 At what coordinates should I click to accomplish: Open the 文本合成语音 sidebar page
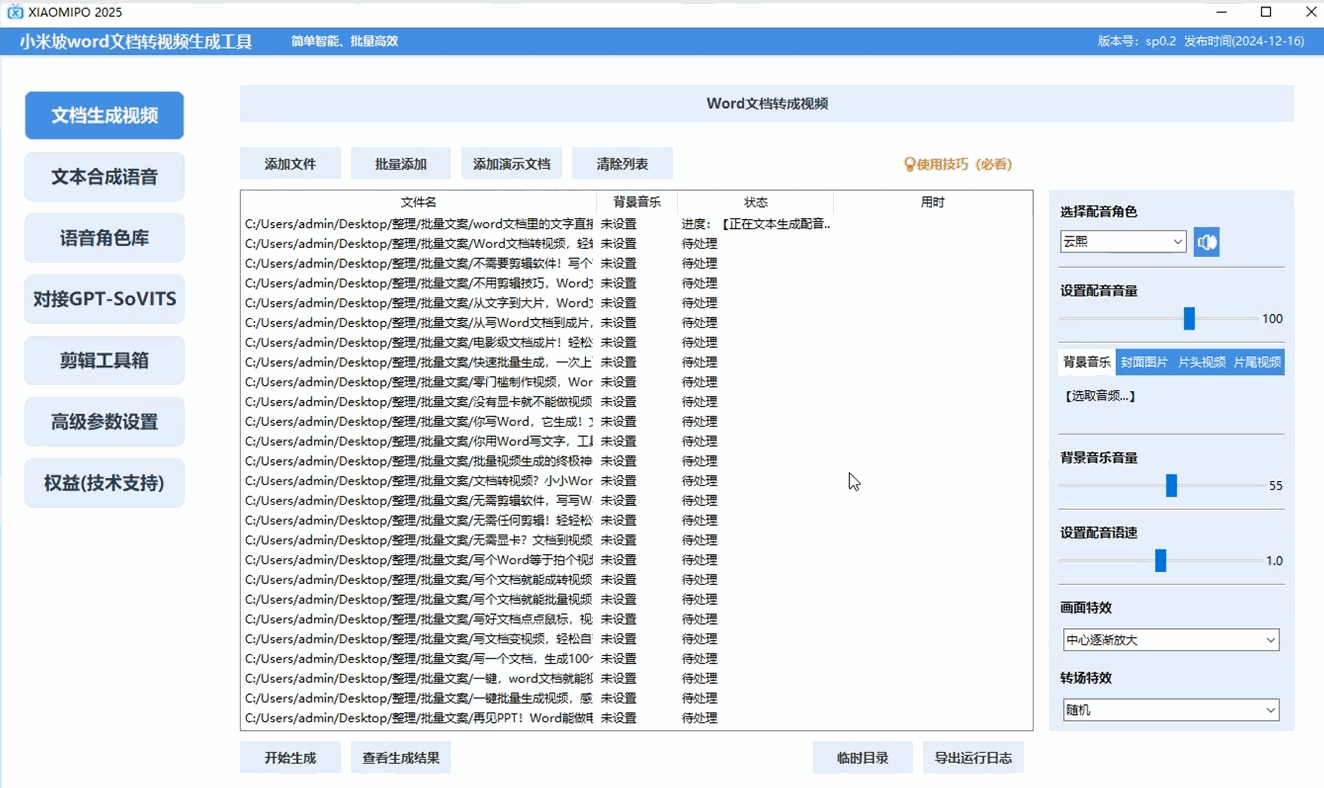coord(104,177)
